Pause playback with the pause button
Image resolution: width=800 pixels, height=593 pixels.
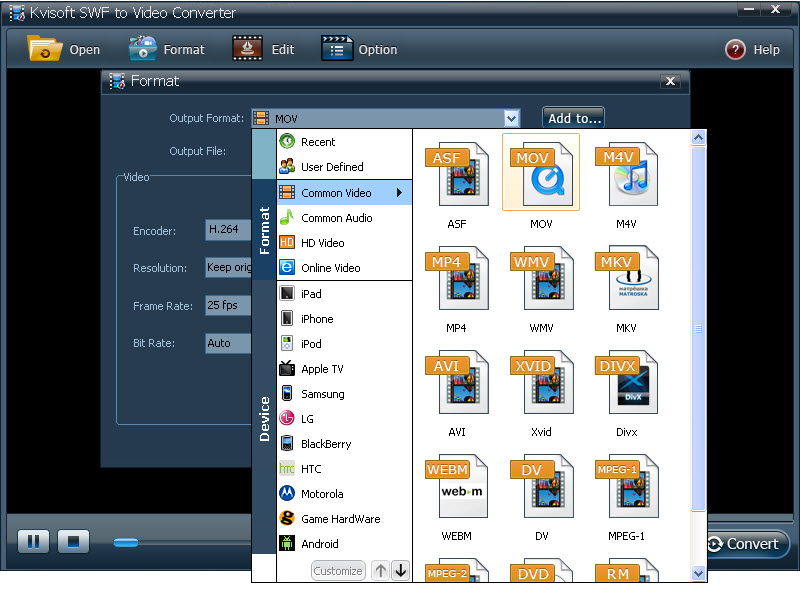(34, 541)
